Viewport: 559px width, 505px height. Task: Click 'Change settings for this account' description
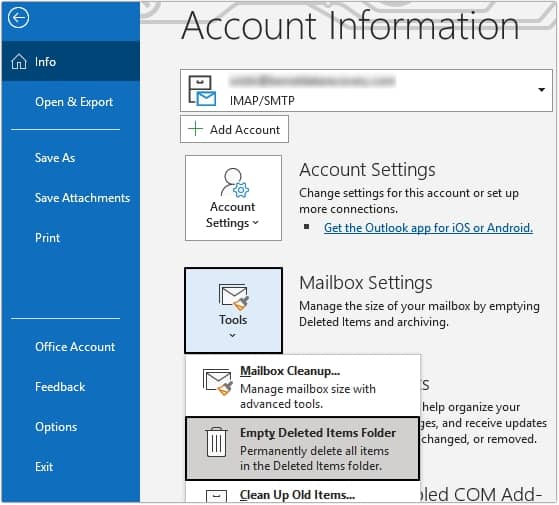409,201
